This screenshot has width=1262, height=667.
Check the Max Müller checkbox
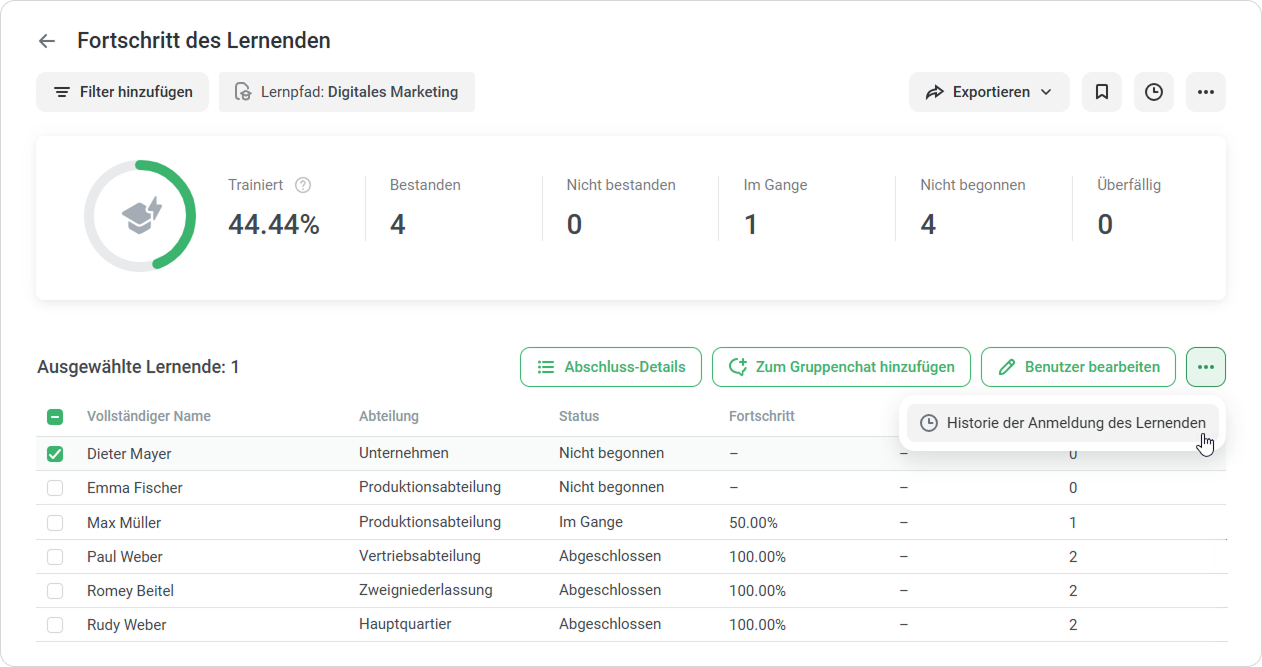point(55,523)
